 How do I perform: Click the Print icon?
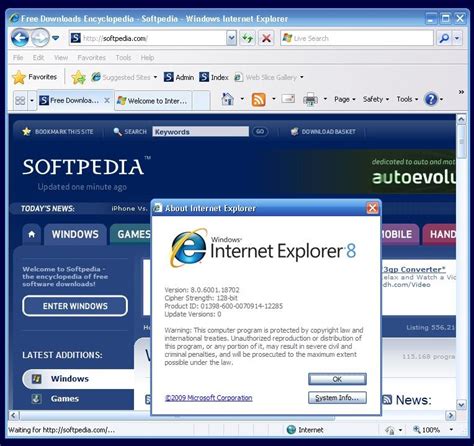310,99
